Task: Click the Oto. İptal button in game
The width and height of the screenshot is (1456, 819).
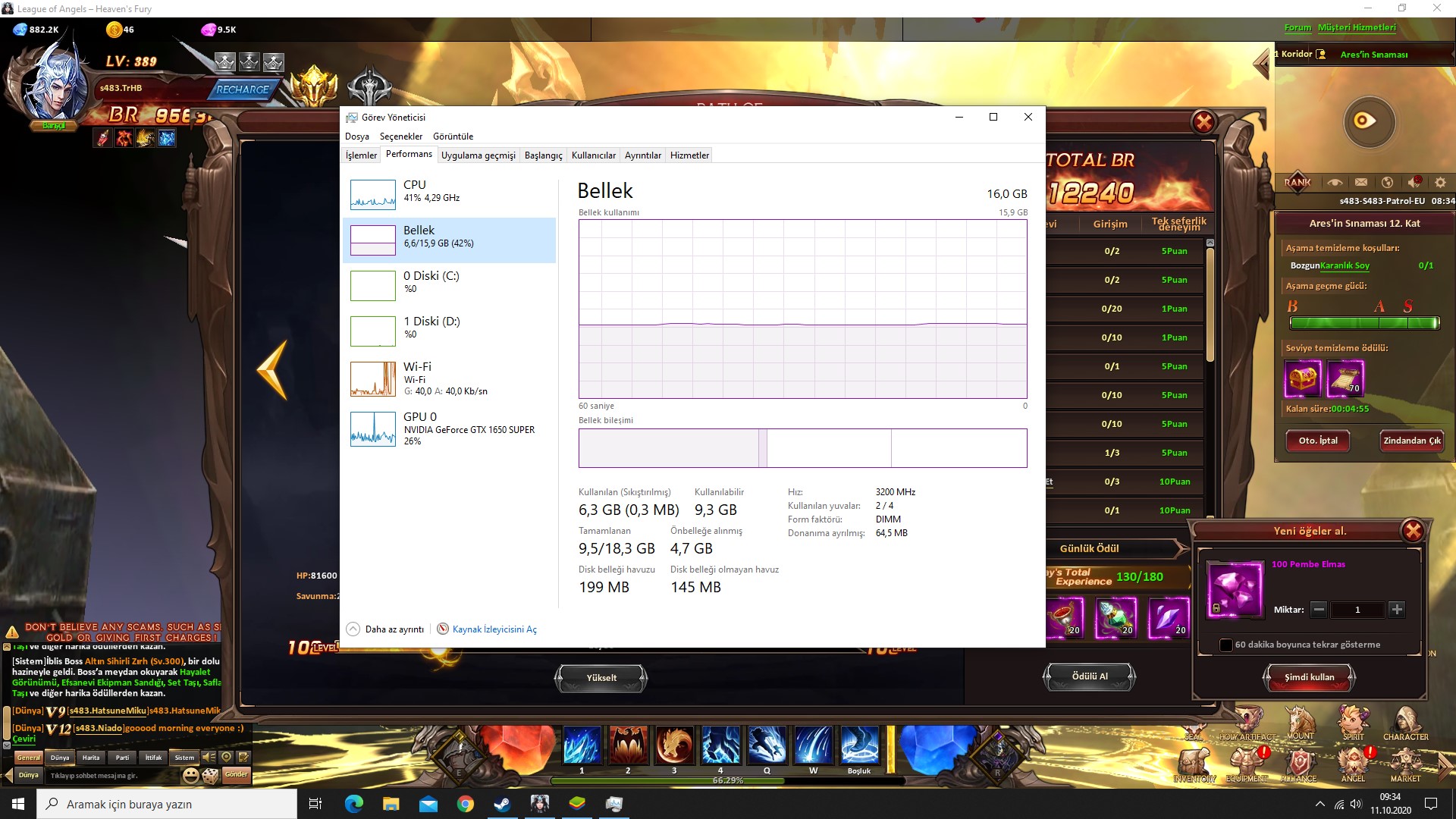Action: 1317,440
